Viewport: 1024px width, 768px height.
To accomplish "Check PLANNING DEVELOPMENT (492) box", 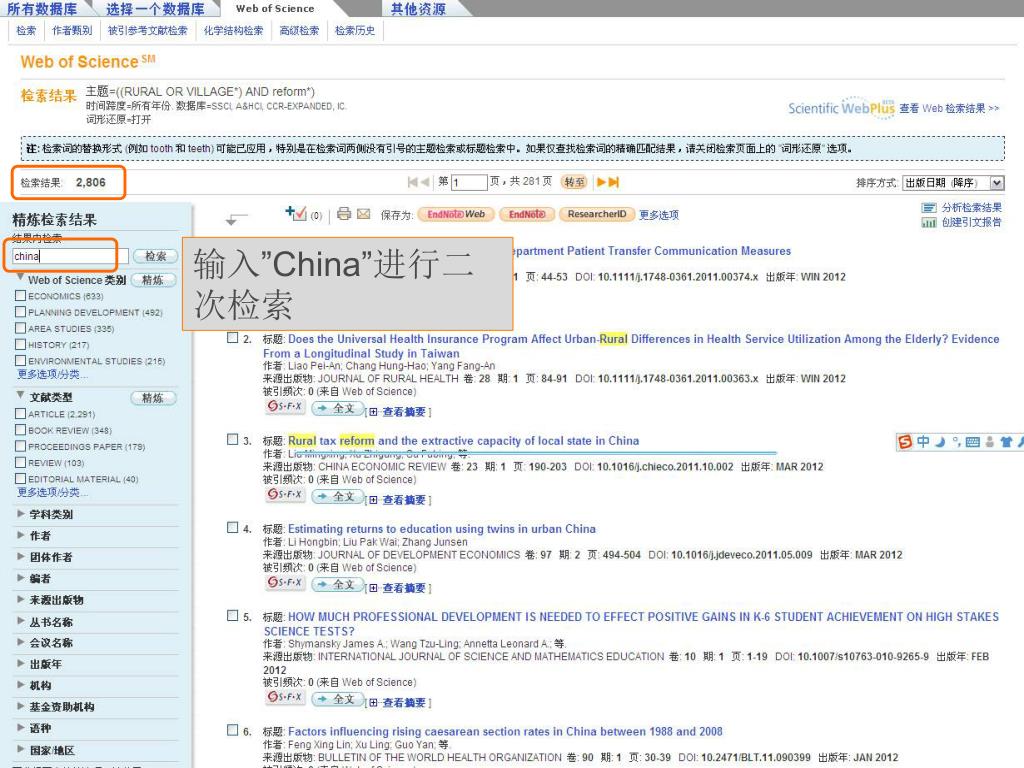I will click(x=20, y=312).
